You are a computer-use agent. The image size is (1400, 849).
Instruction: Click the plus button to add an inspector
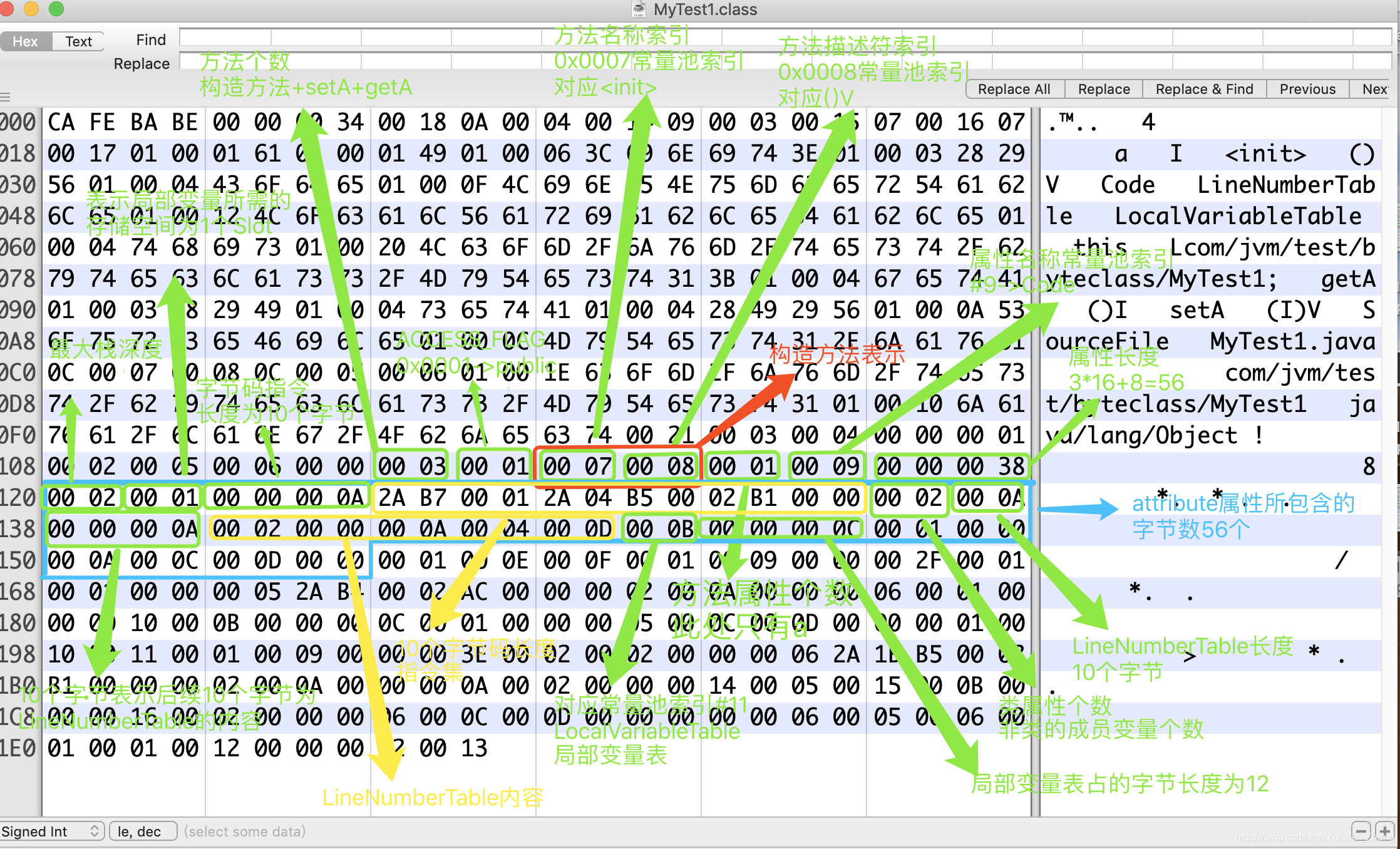1384,831
